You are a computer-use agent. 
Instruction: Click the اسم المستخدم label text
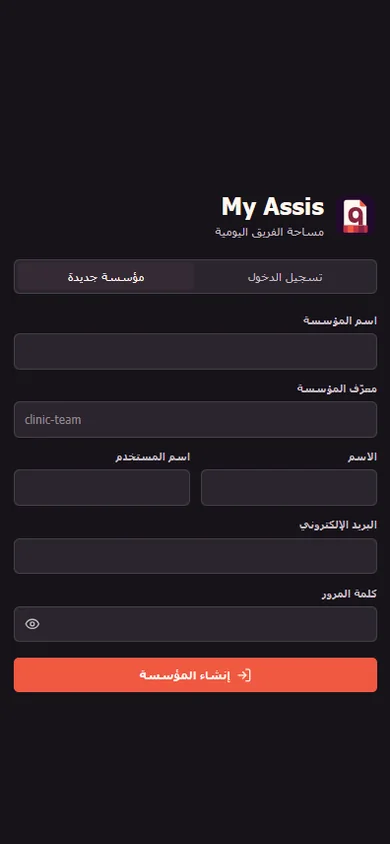tap(152, 457)
